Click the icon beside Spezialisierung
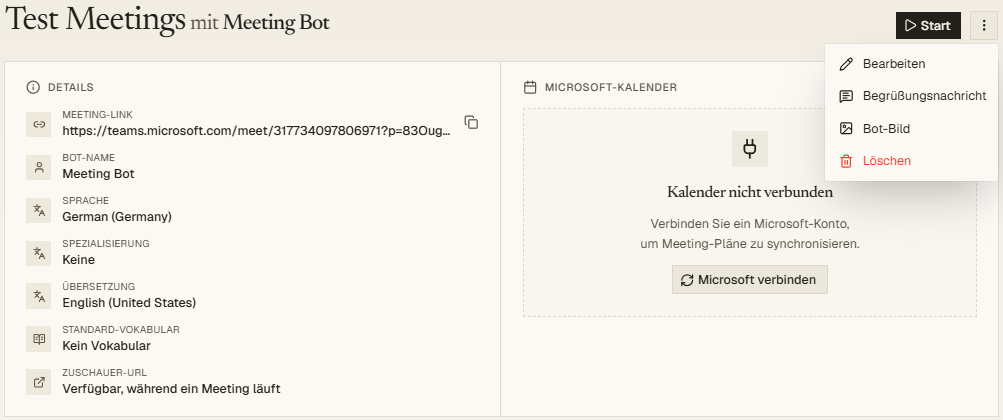1003x420 pixels. [x=38, y=253]
